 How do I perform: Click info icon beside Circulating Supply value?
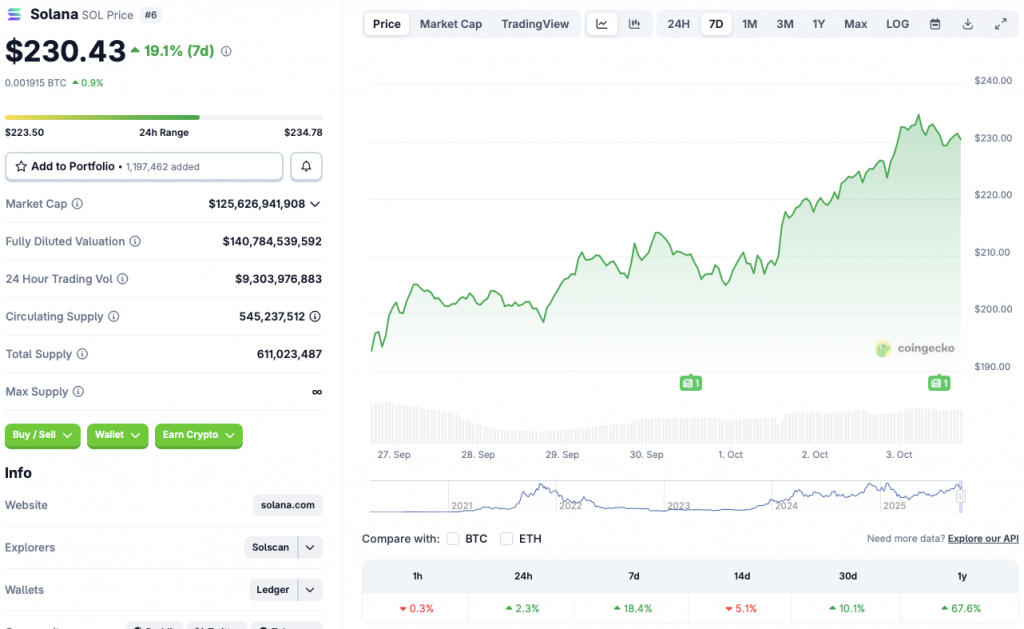[315, 317]
